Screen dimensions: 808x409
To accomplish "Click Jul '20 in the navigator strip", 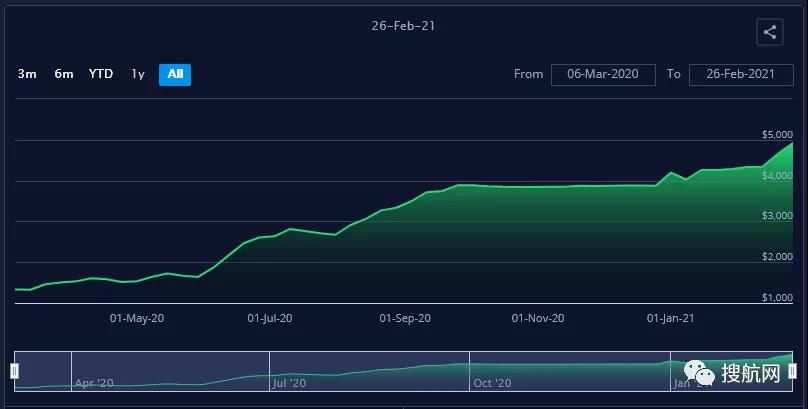I will (x=292, y=383).
